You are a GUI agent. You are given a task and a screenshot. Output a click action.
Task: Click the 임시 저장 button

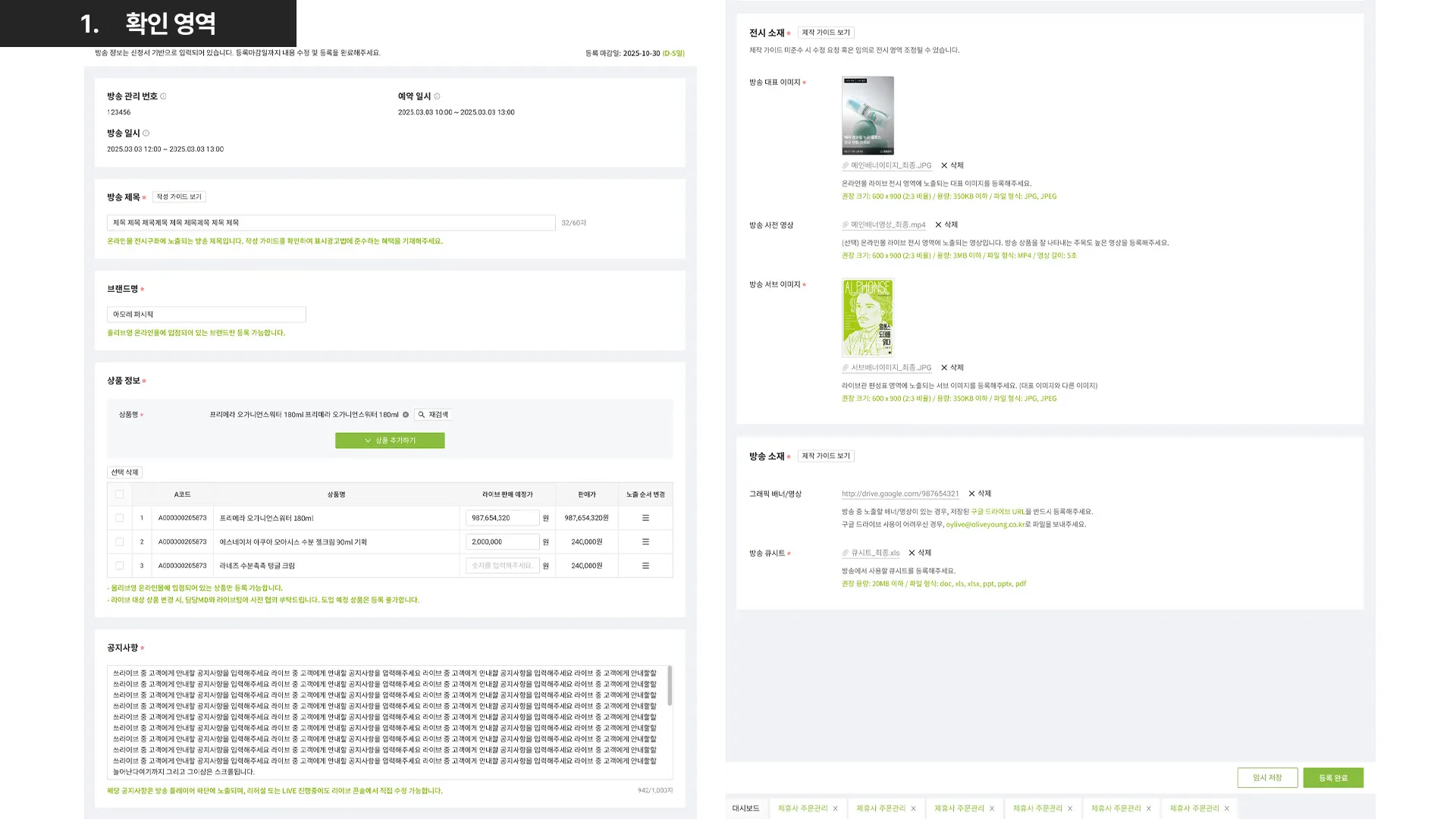tap(1266, 778)
